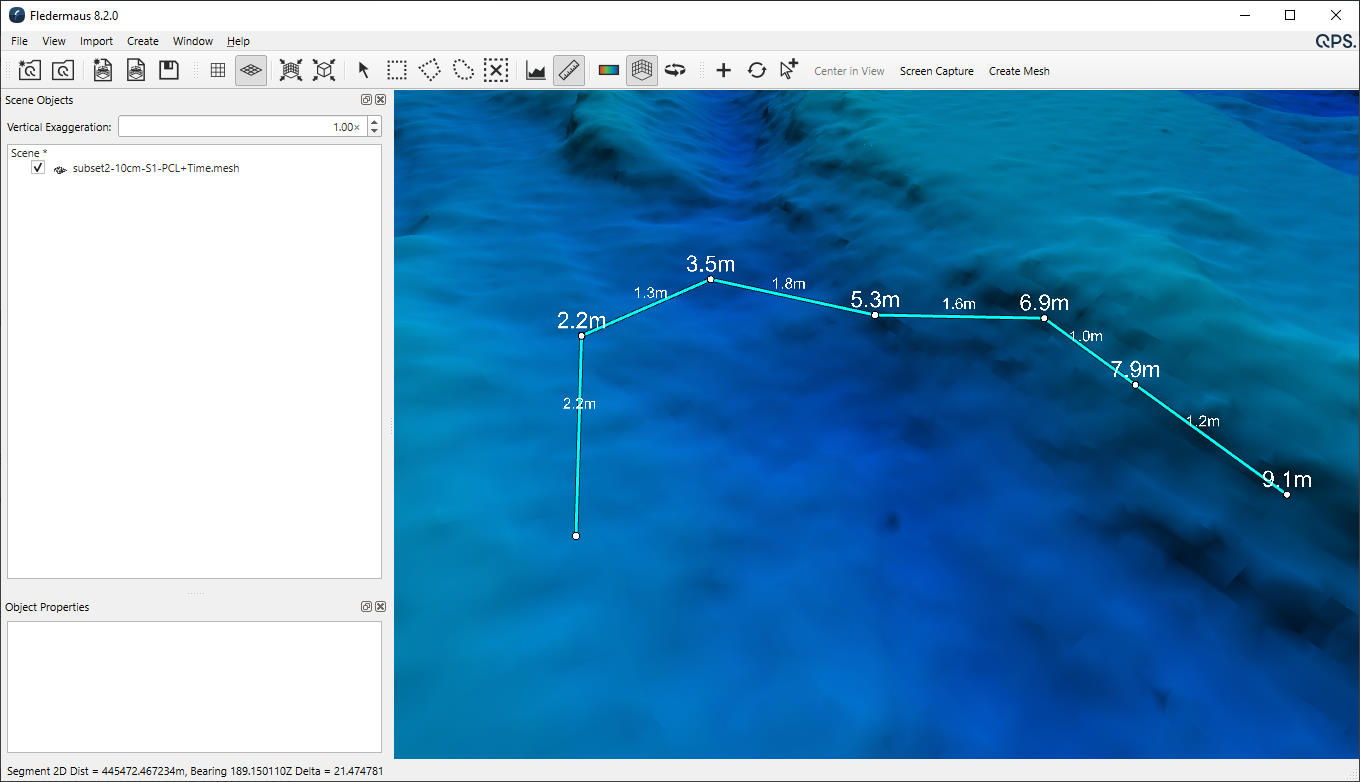
Task: Toggle the perspective grid plane button
Action: coord(251,71)
